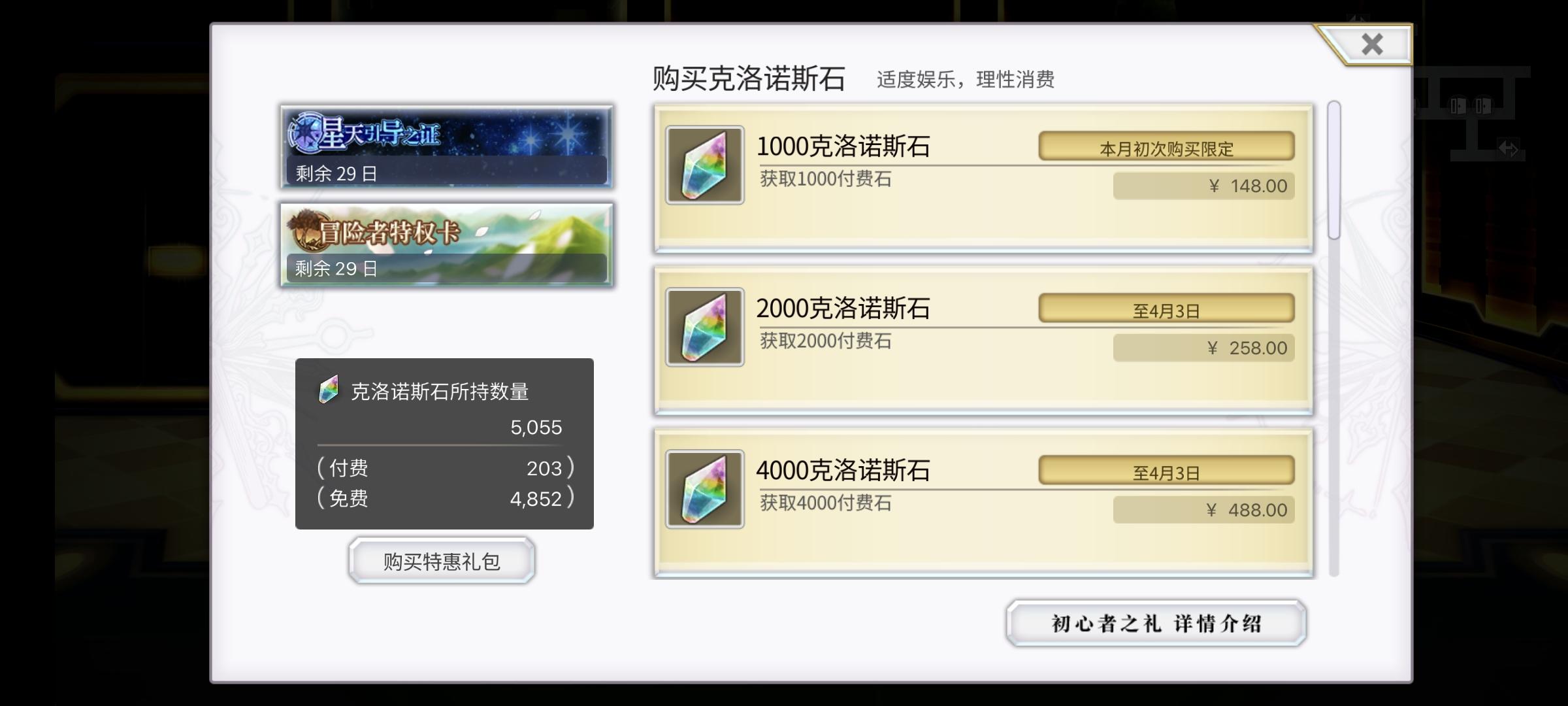The height and width of the screenshot is (706, 1568).
Task: Open the 星天引导之证 banner
Action: click(x=446, y=147)
